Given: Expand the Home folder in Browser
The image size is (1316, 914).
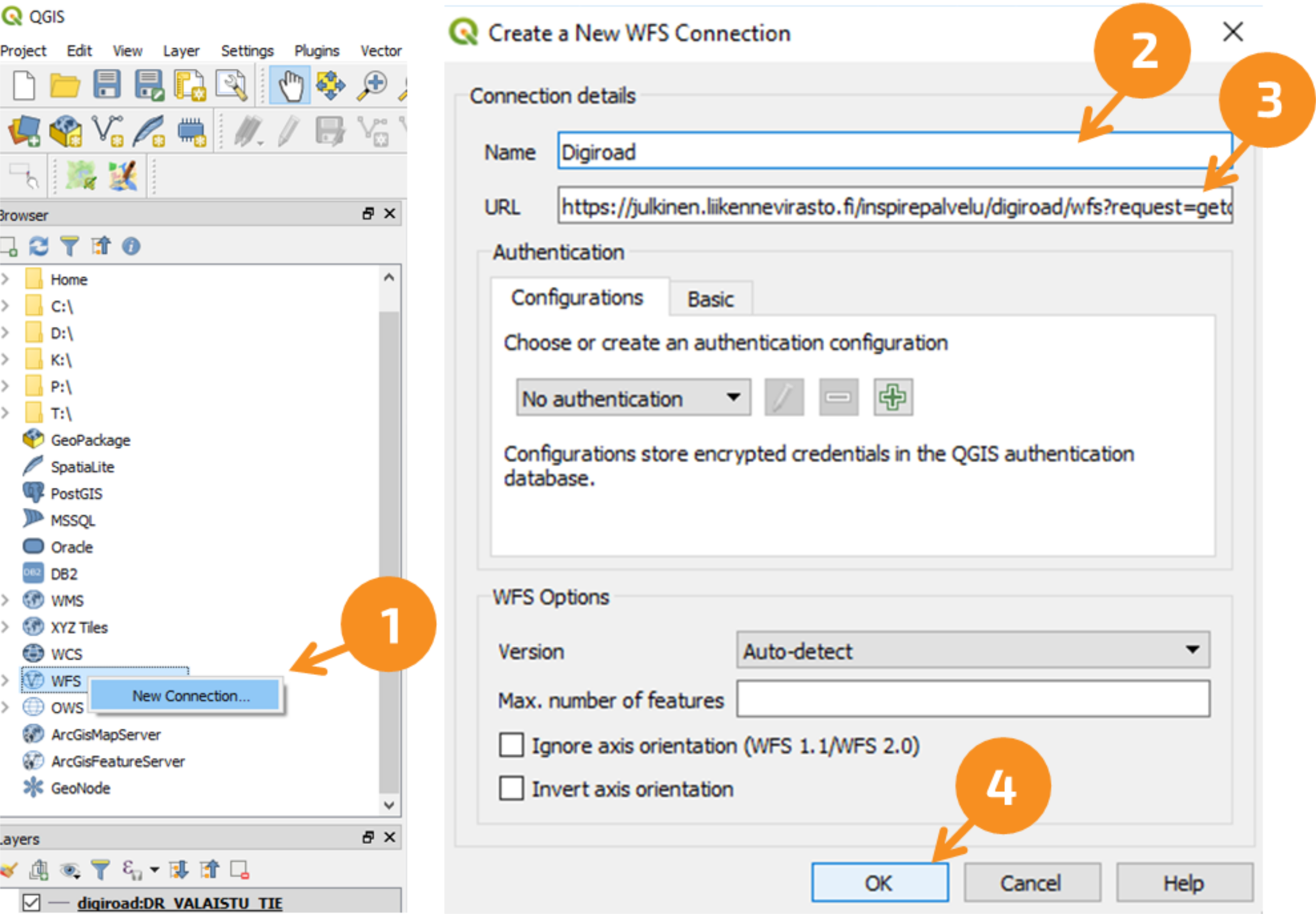Looking at the screenshot, I should (5, 279).
